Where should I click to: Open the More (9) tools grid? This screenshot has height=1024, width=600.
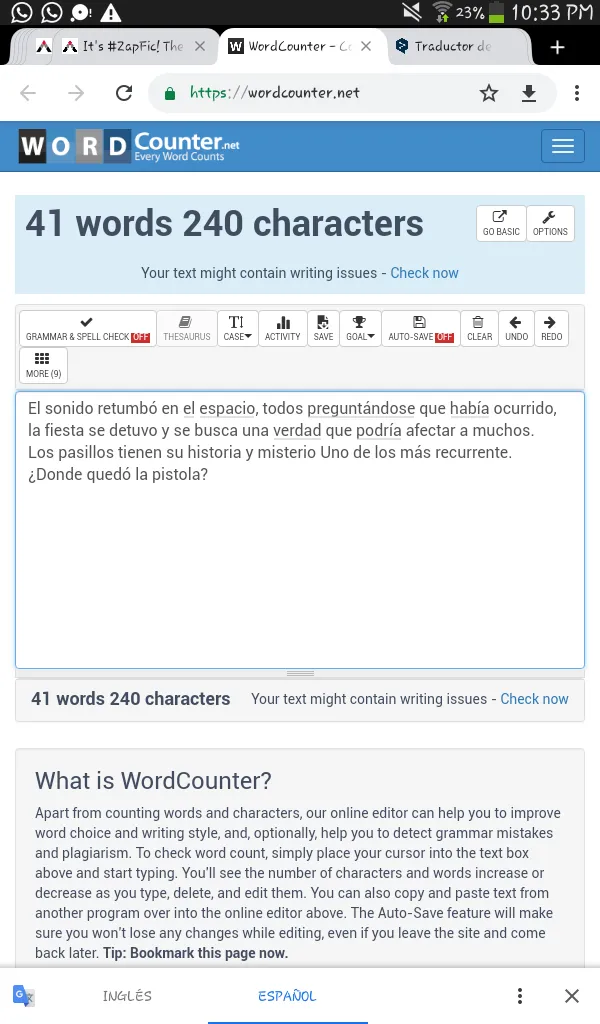[44, 365]
